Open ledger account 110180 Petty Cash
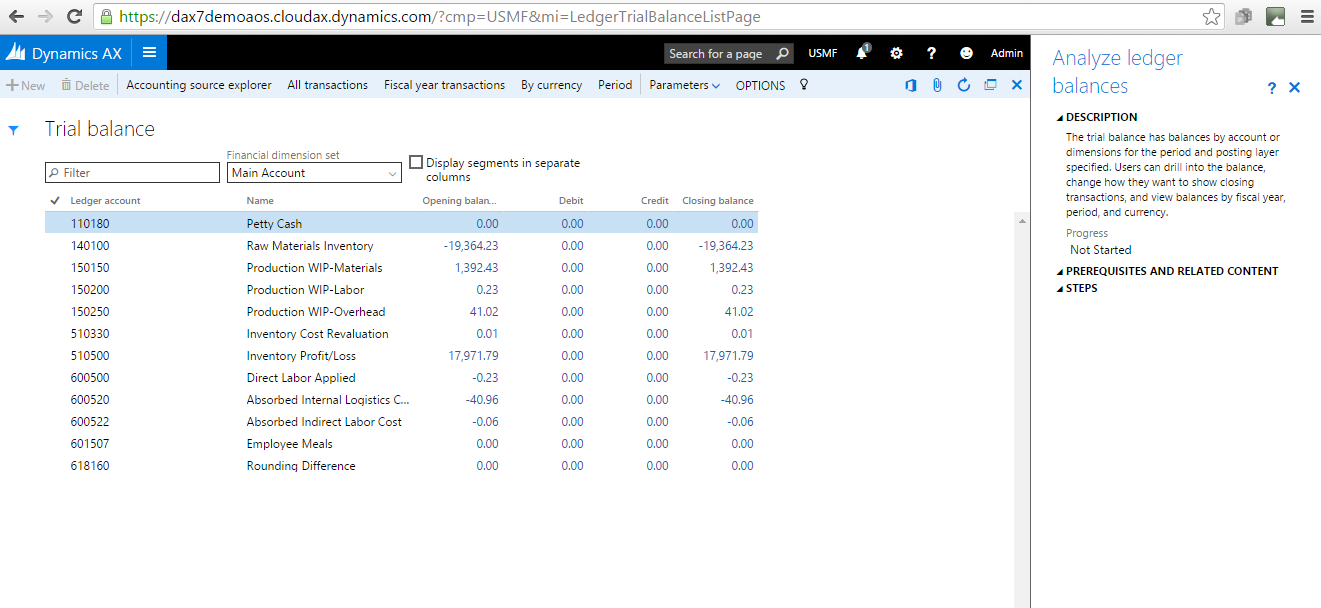Image resolution: width=1321 pixels, height=608 pixels. coord(90,223)
